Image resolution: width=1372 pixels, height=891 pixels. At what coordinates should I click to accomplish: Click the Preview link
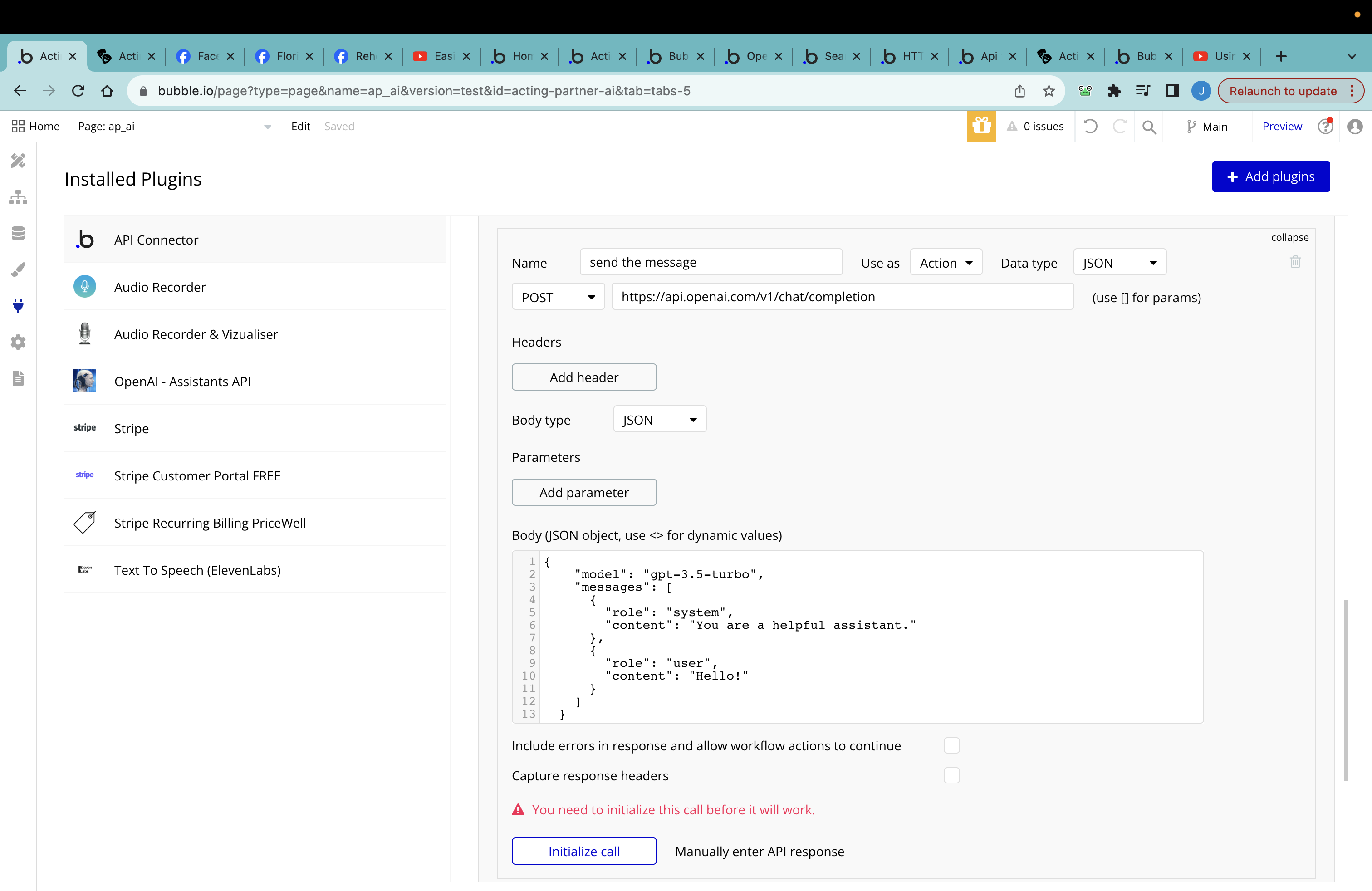point(1282,126)
